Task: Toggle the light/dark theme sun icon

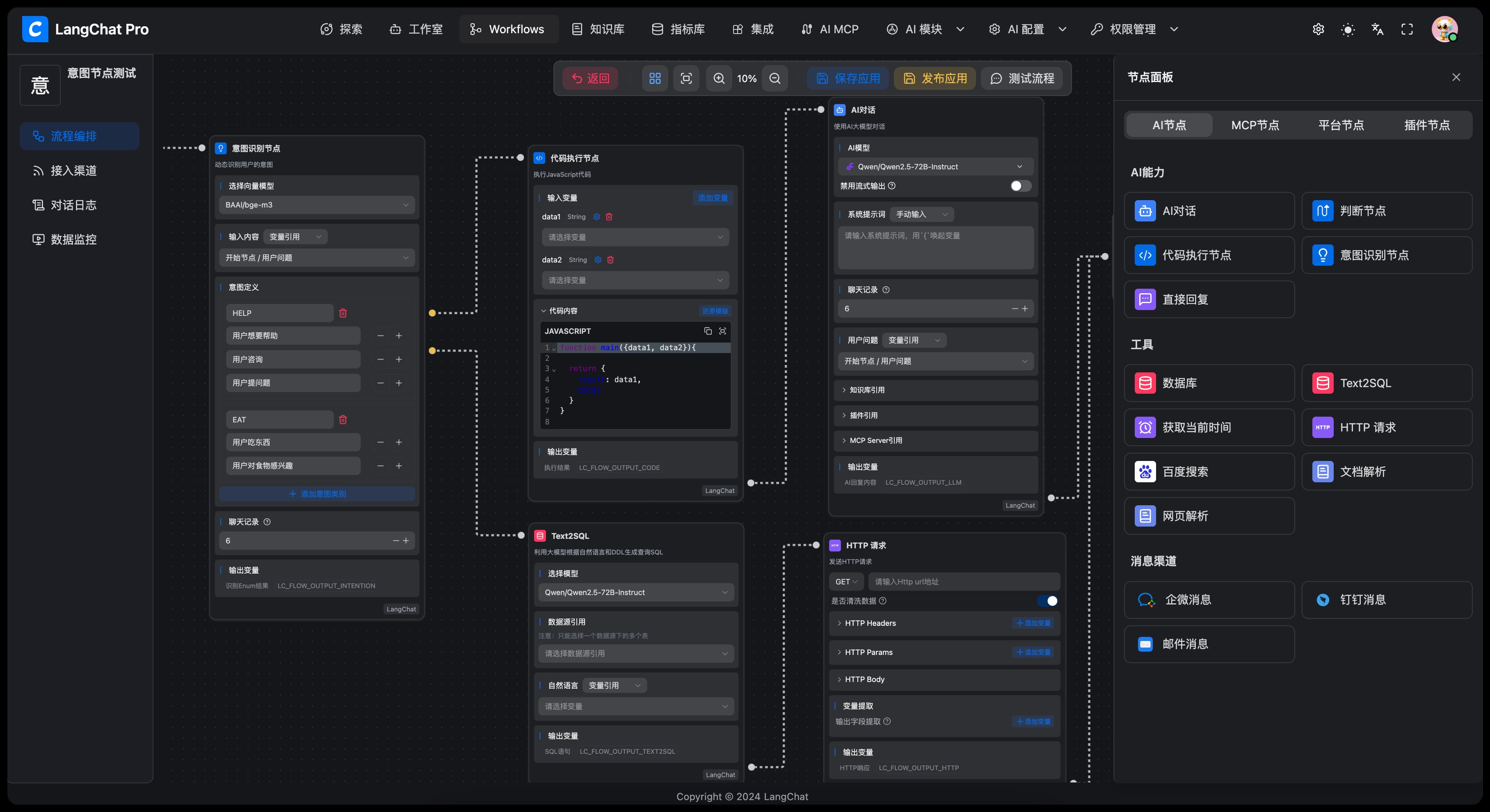Action: [x=1348, y=30]
